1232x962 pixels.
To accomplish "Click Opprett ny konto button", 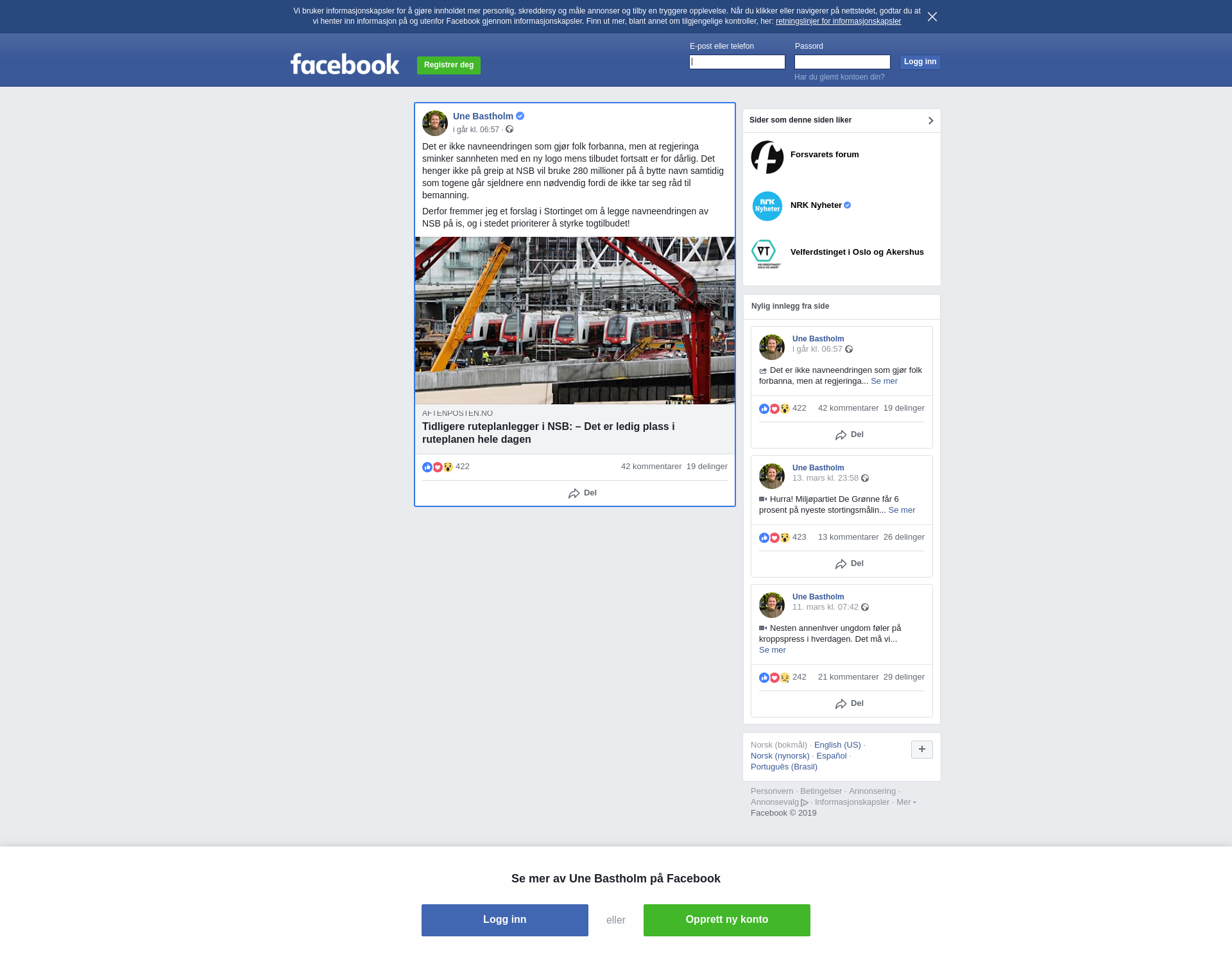I will (727, 920).
